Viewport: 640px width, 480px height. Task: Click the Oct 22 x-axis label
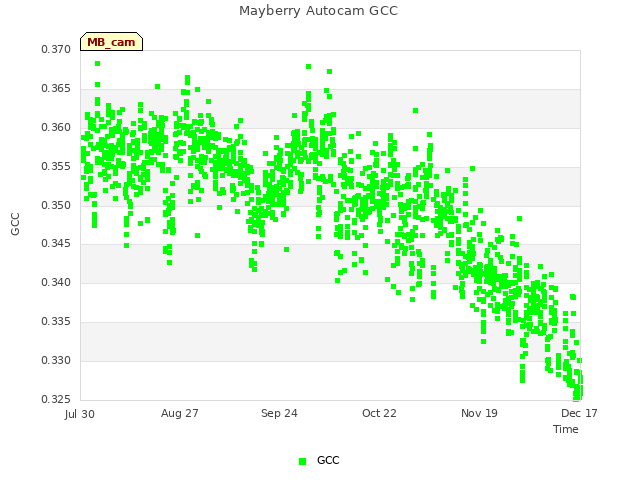tap(379, 413)
